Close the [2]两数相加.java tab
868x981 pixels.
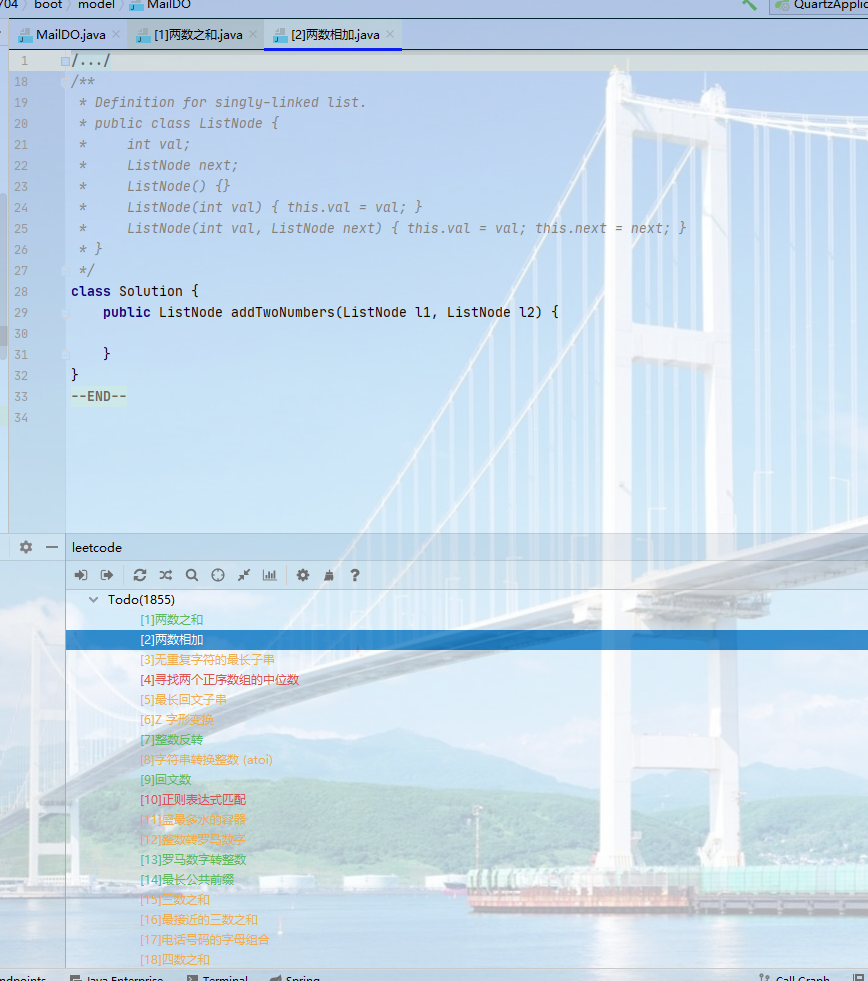click(391, 35)
